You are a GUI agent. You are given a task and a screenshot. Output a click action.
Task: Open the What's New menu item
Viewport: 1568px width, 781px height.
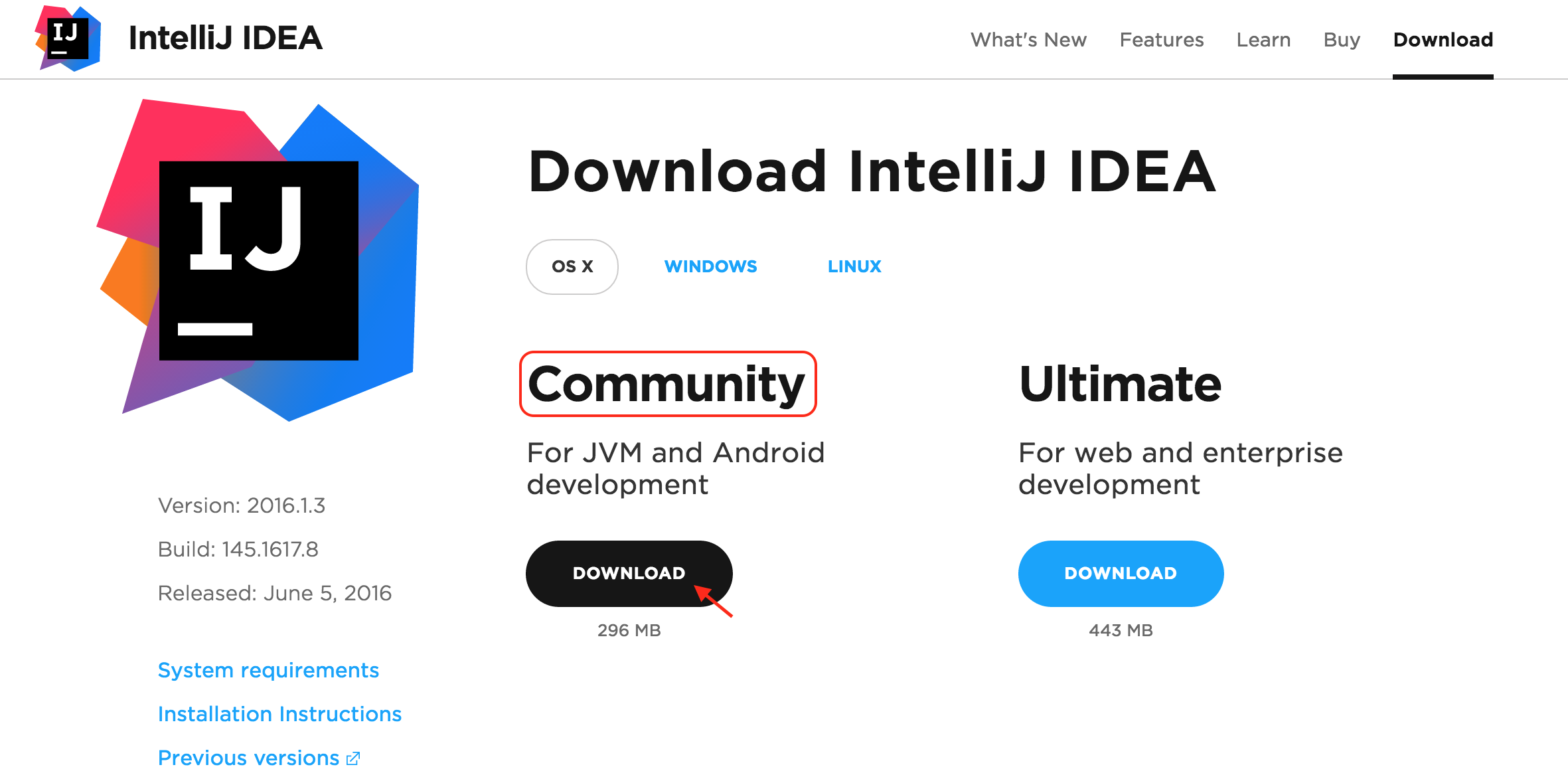point(1028,40)
